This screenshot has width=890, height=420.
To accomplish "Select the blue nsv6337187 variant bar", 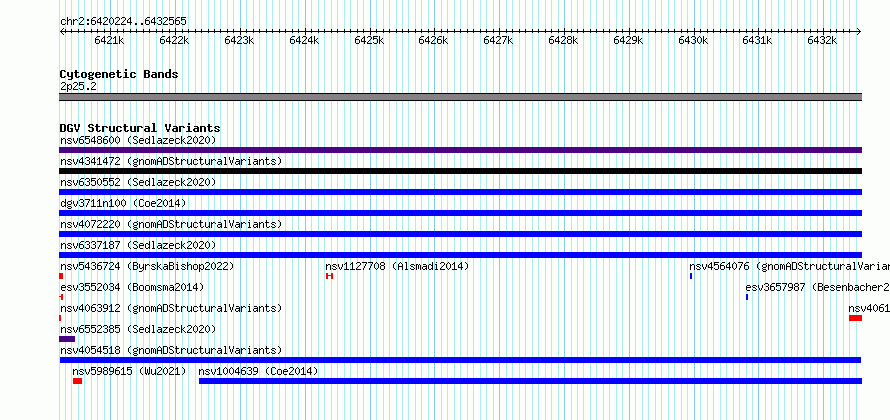I will point(460,255).
